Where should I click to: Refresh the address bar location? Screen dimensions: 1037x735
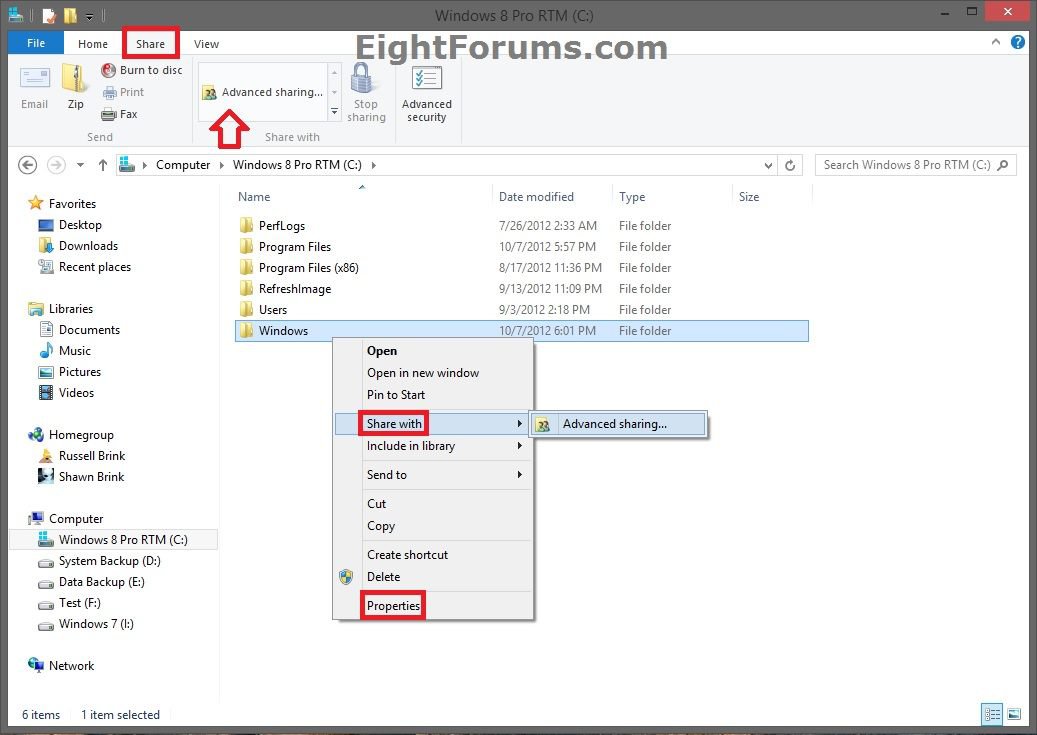tap(790, 165)
